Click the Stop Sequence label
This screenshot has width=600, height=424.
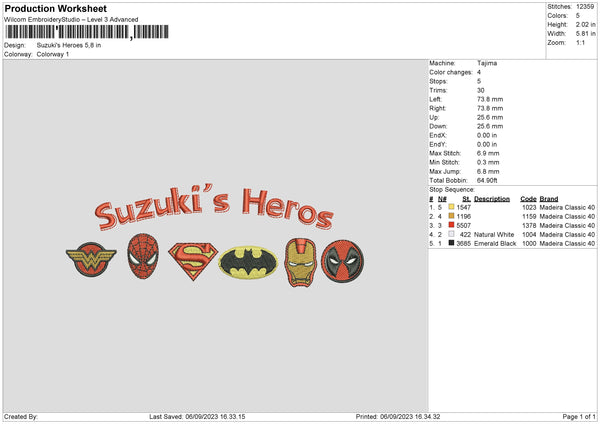click(453, 188)
